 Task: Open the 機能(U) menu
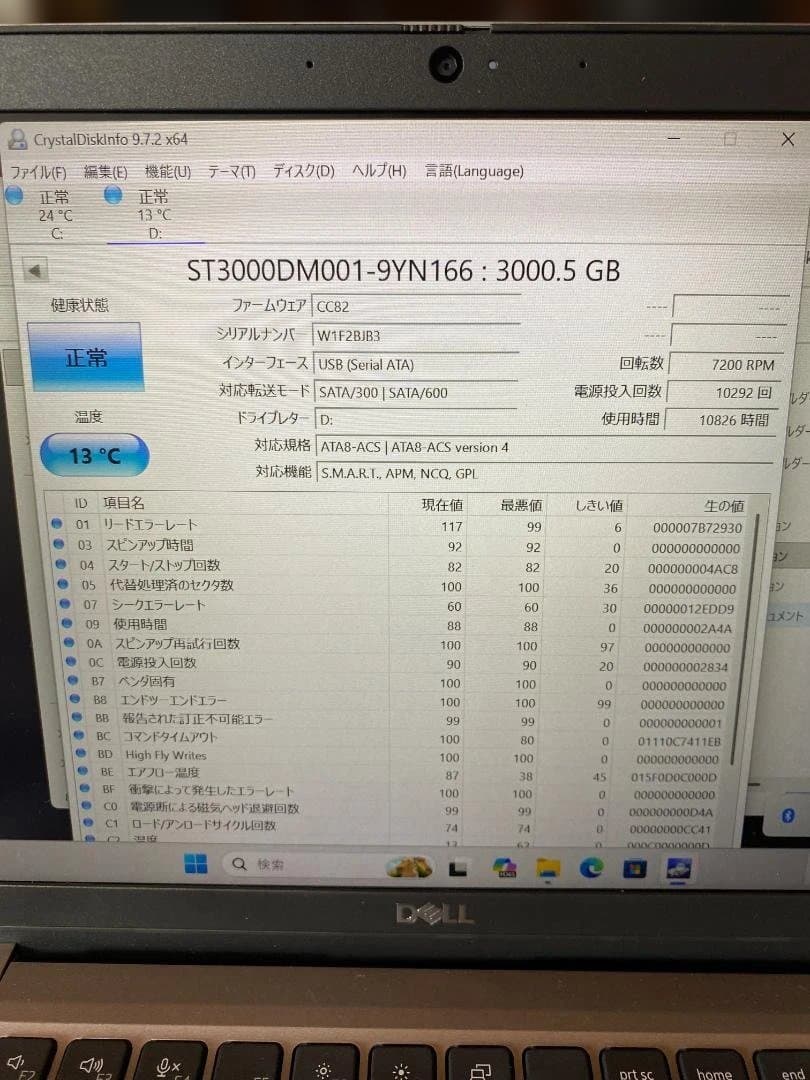168,171
